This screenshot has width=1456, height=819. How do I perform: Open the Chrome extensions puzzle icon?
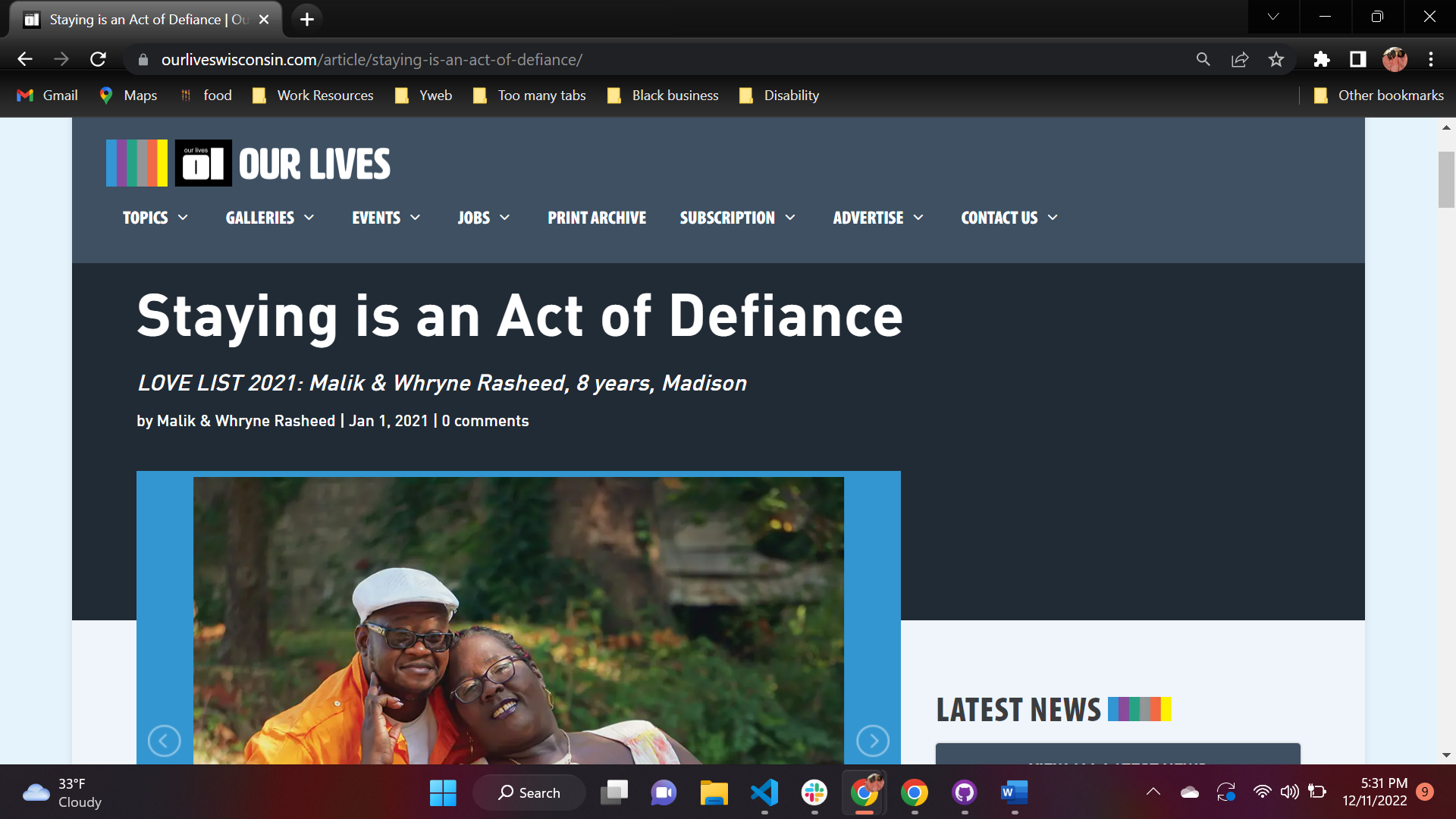click(1322, 59)
